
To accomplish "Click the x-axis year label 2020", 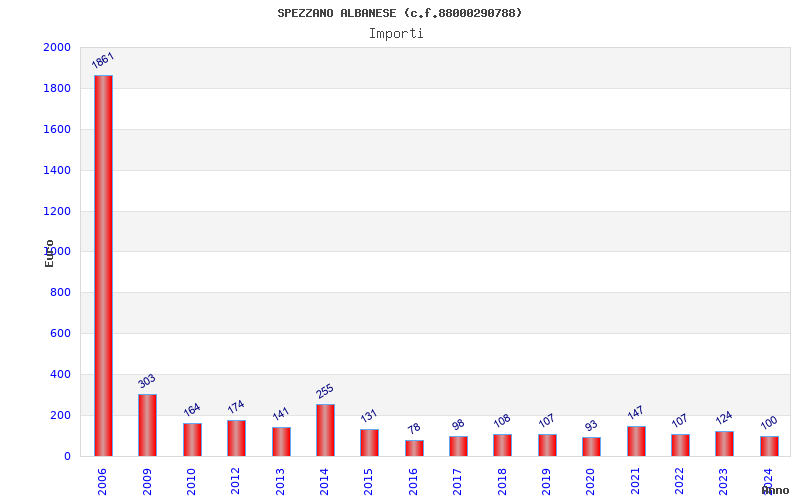I will [590, 482].
